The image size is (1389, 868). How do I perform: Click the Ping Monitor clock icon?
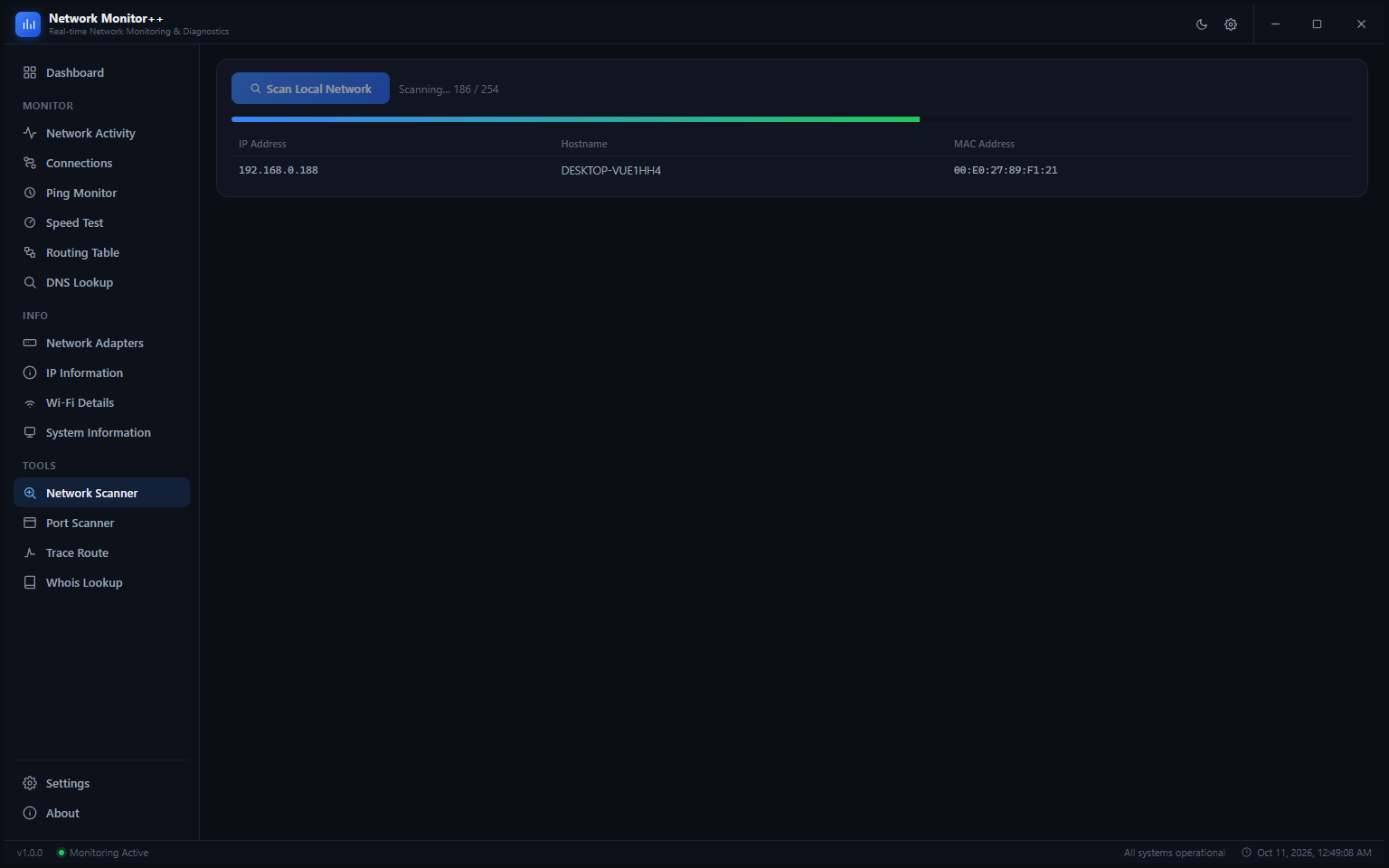pyautogui.click(x=30, y=193)
